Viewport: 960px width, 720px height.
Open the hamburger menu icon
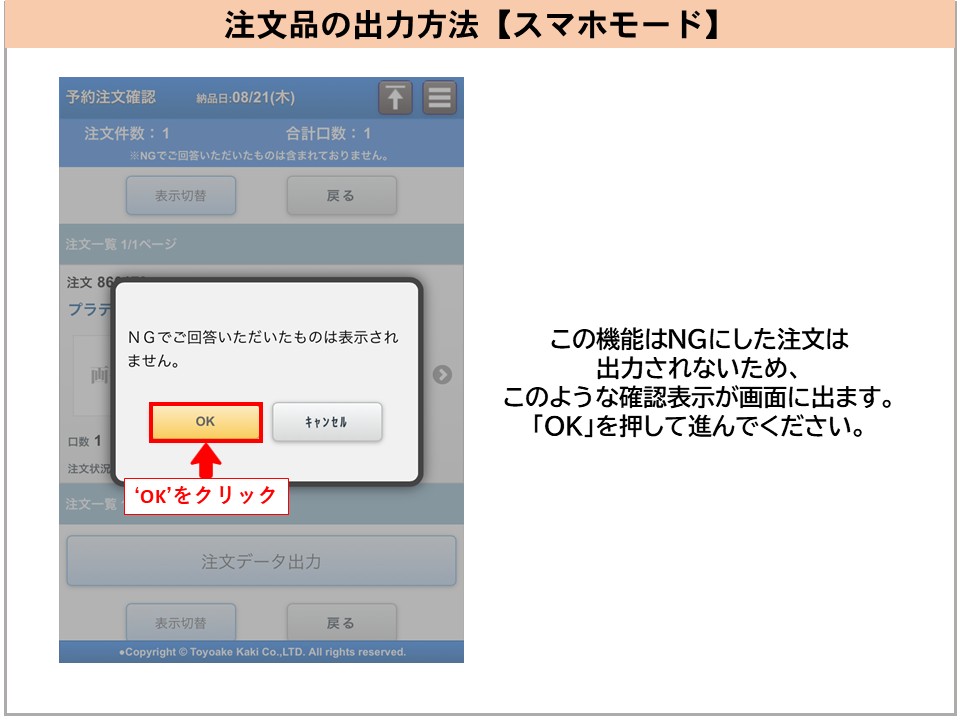[439, 97]
